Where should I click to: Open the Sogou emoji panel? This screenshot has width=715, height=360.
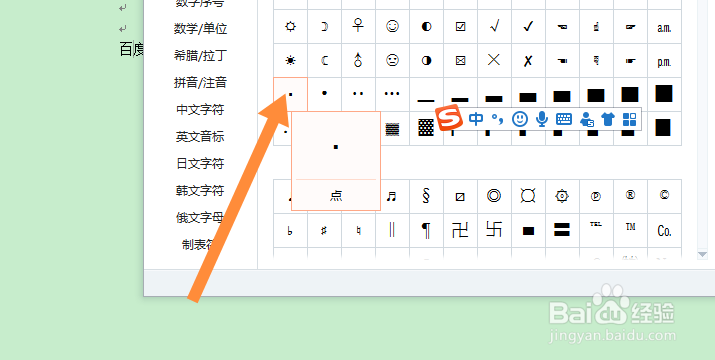(520, 119)
